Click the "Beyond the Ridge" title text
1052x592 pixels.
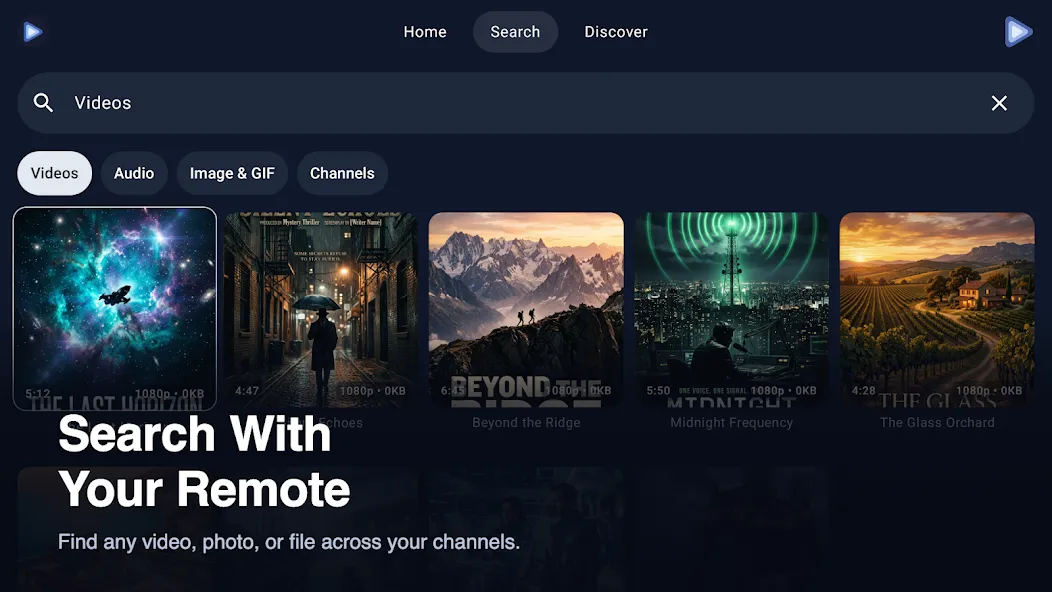[526, 423]
